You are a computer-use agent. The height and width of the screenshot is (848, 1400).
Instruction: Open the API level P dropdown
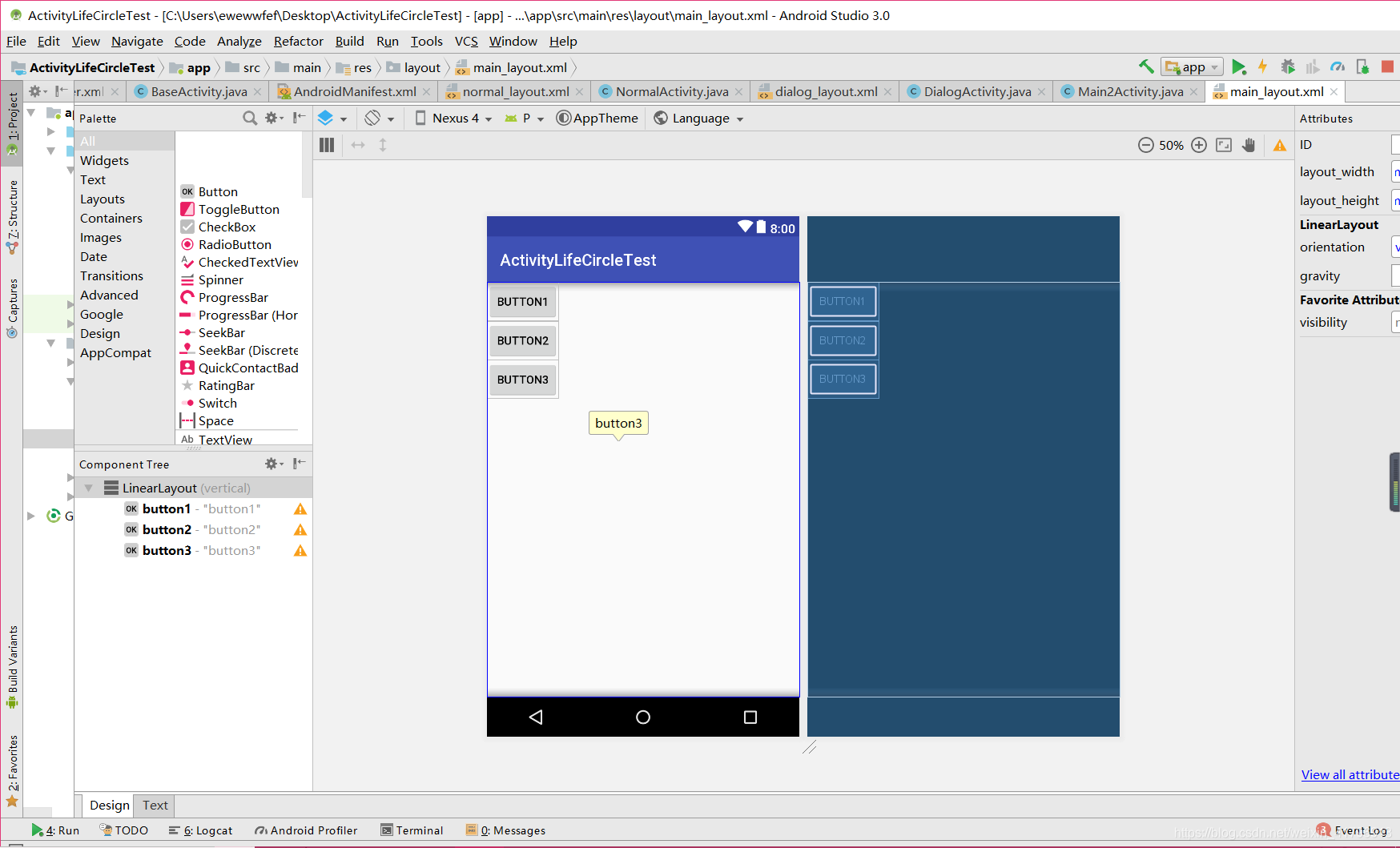pos(524,119)
